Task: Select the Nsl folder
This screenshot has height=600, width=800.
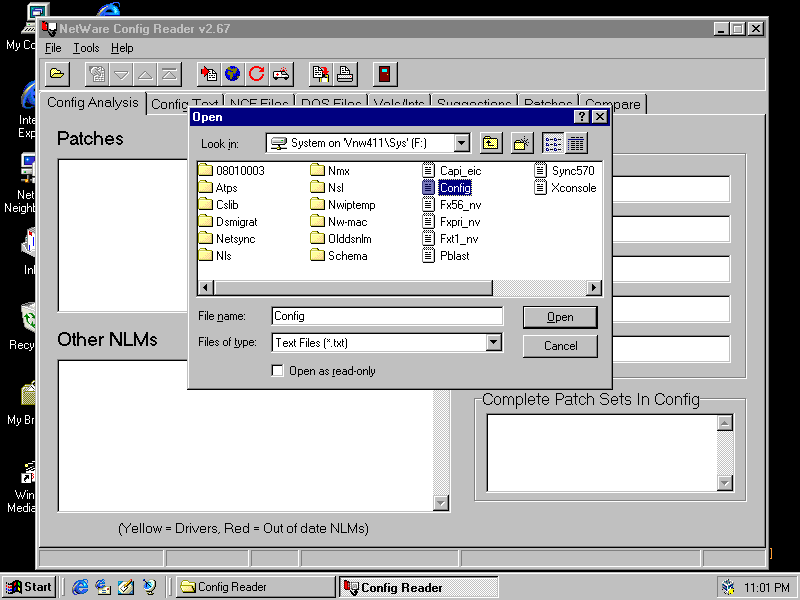Action: pos(328,188)
